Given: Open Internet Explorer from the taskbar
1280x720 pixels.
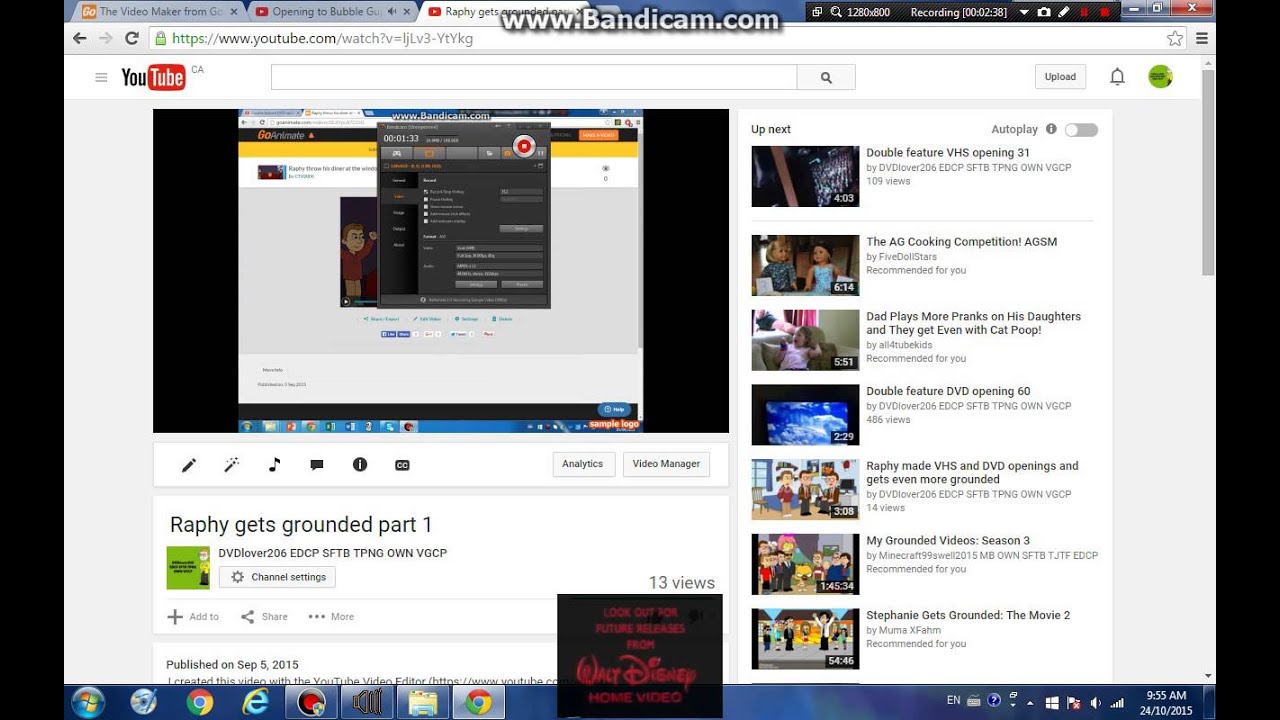Looking at the screenshot, I should (x=256, y=702).
